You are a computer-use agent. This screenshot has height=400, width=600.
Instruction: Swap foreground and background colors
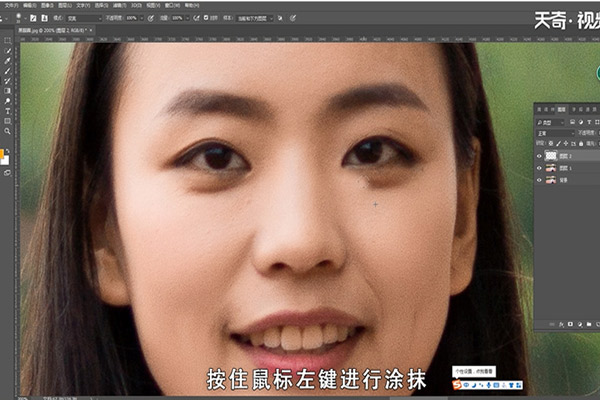pyautogui.click(x=7, y=151)
